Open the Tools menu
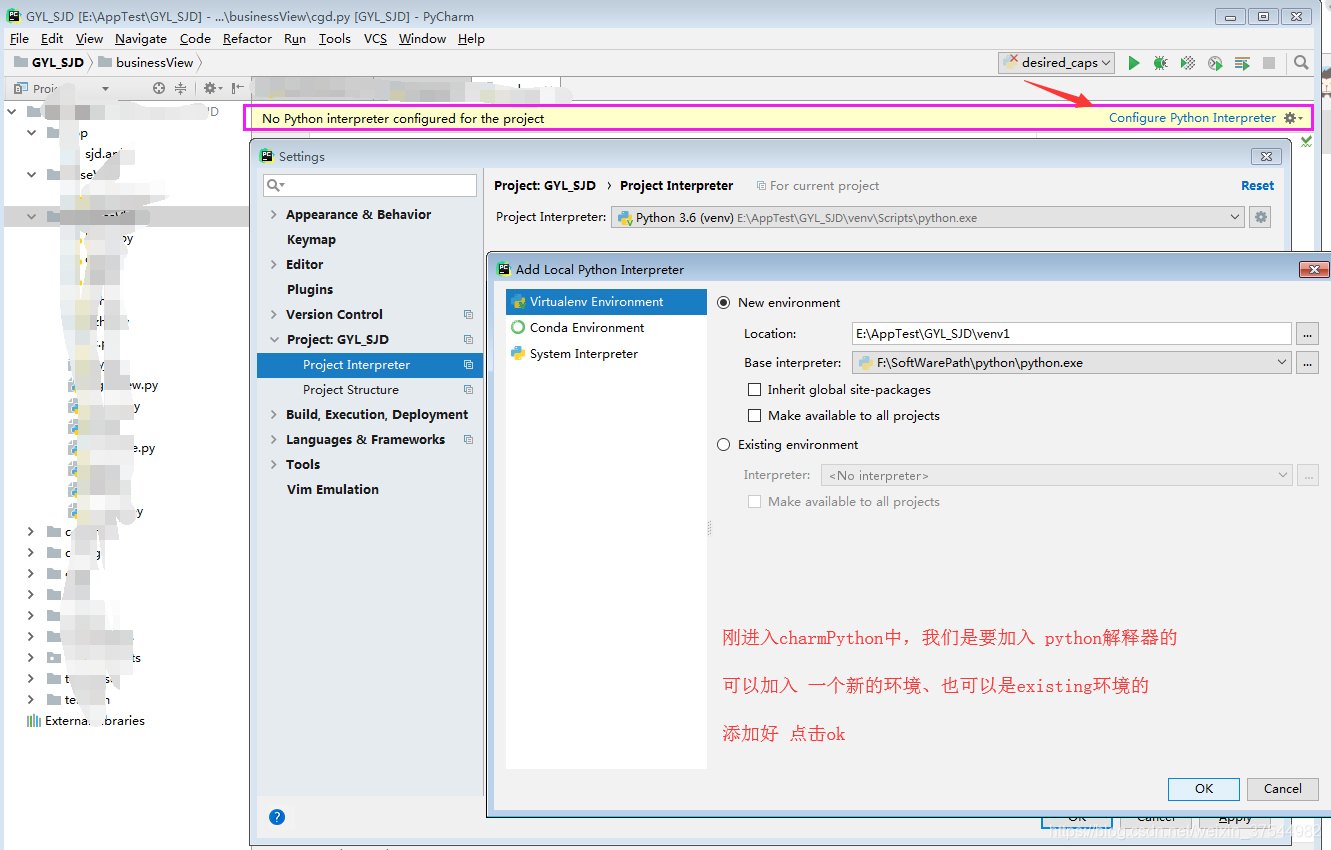This screenshot has height=850, width=1331. coord(335,39)
